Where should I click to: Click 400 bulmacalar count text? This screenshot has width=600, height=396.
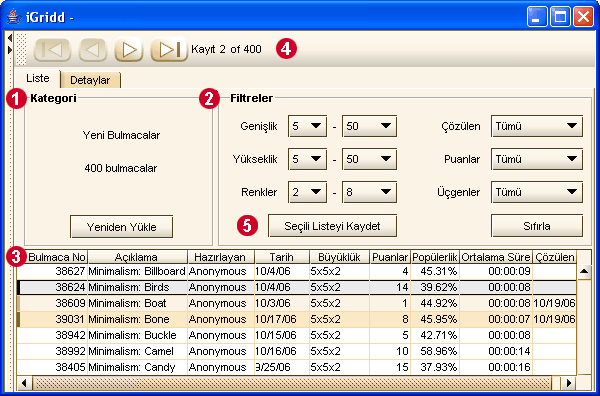point(121,168)
